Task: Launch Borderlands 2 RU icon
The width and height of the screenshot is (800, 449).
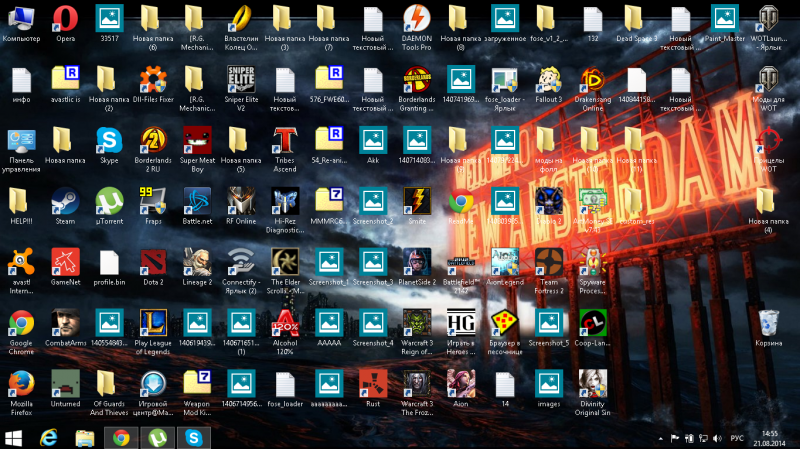Action: (x=153, y=140)
